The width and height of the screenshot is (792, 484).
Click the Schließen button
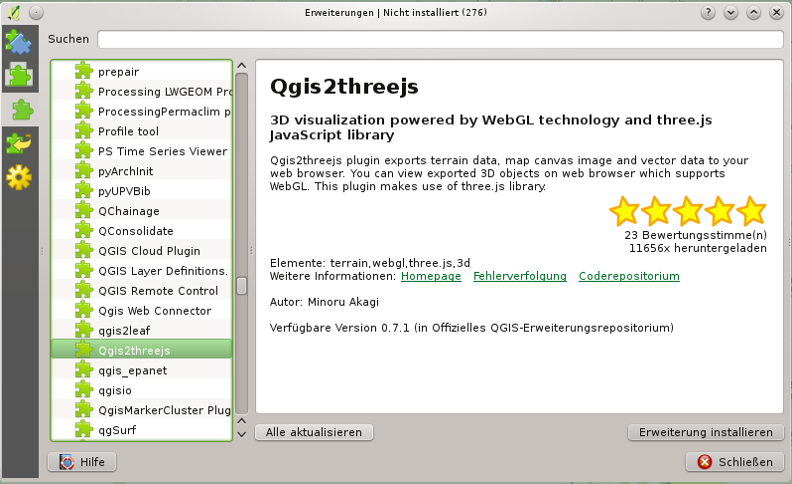735,462
